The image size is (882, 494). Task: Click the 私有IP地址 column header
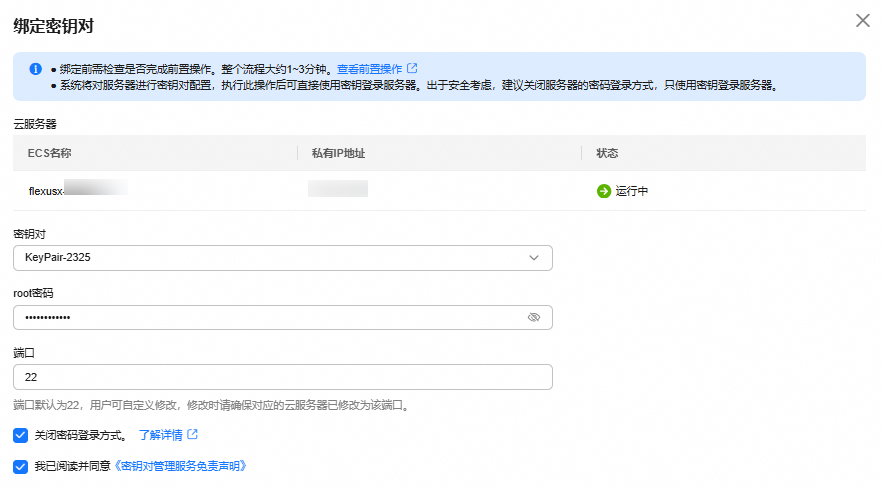click(339, 153)
